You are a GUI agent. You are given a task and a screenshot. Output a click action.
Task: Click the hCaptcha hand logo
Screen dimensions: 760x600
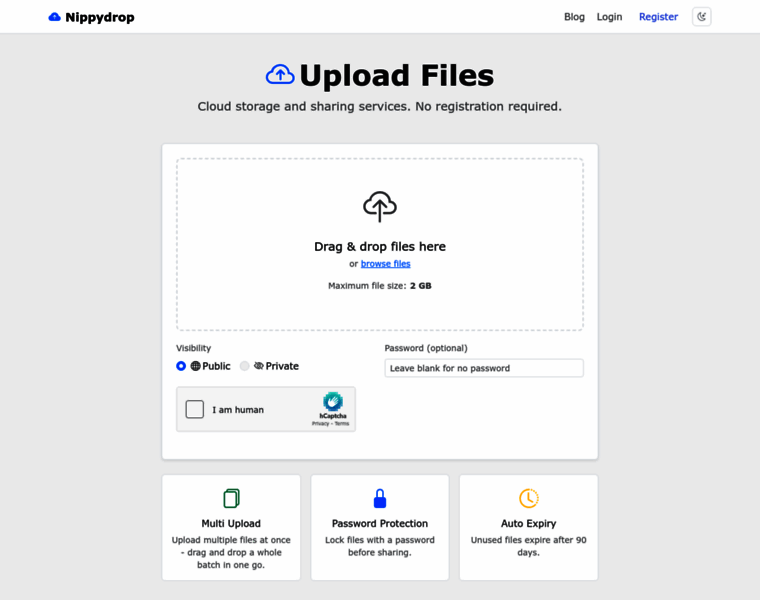click(333, 401)
